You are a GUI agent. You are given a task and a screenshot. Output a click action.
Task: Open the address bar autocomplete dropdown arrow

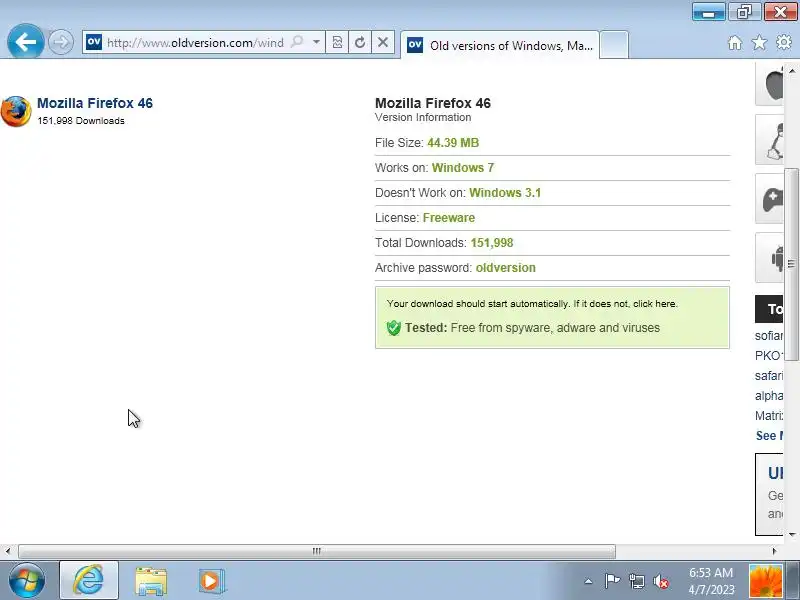pos(316,42)
